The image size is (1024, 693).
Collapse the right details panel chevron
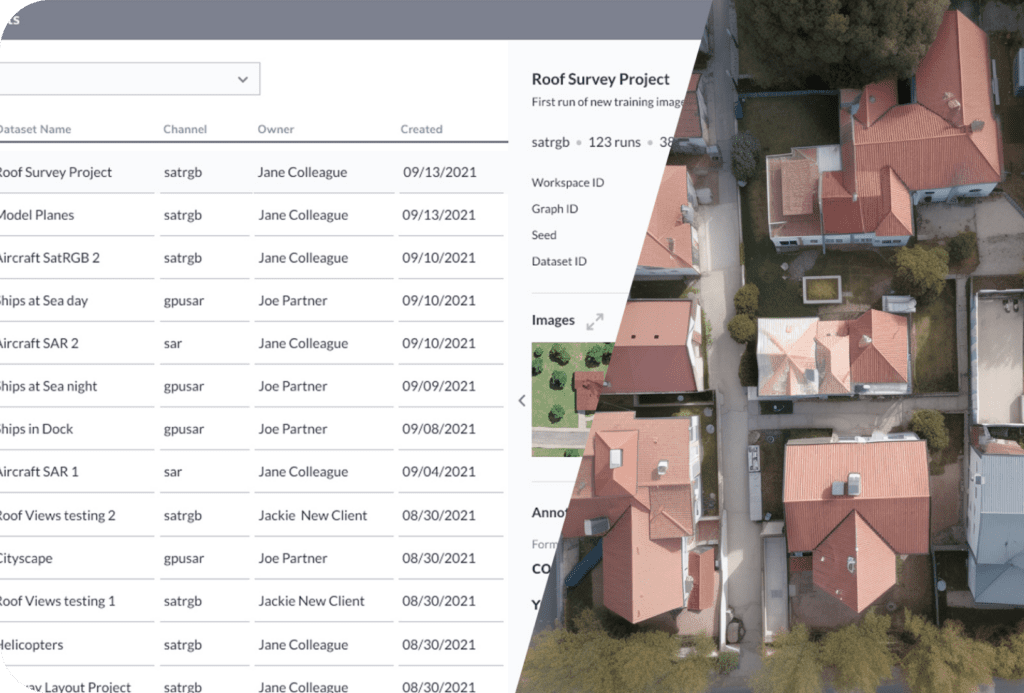tap(521, 400)
